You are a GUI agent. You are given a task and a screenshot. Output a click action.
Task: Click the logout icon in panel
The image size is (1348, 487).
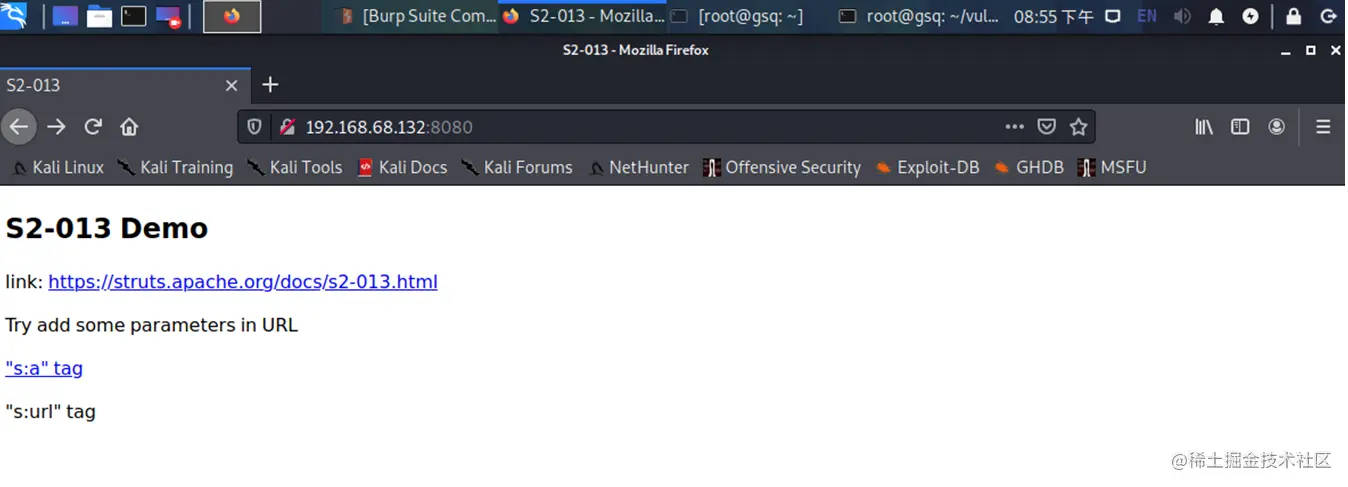click(x=1328, y=16)
